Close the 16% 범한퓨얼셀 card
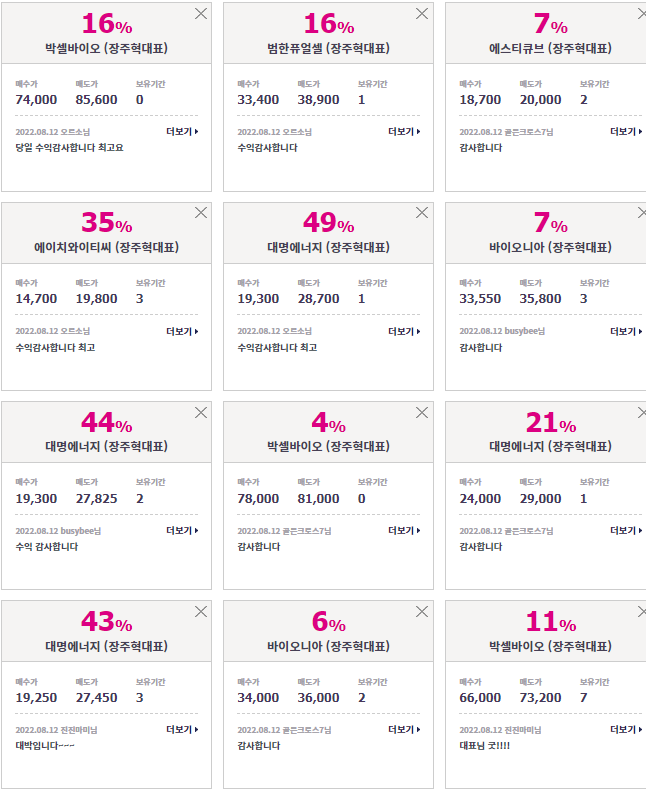 coord(422,14)
